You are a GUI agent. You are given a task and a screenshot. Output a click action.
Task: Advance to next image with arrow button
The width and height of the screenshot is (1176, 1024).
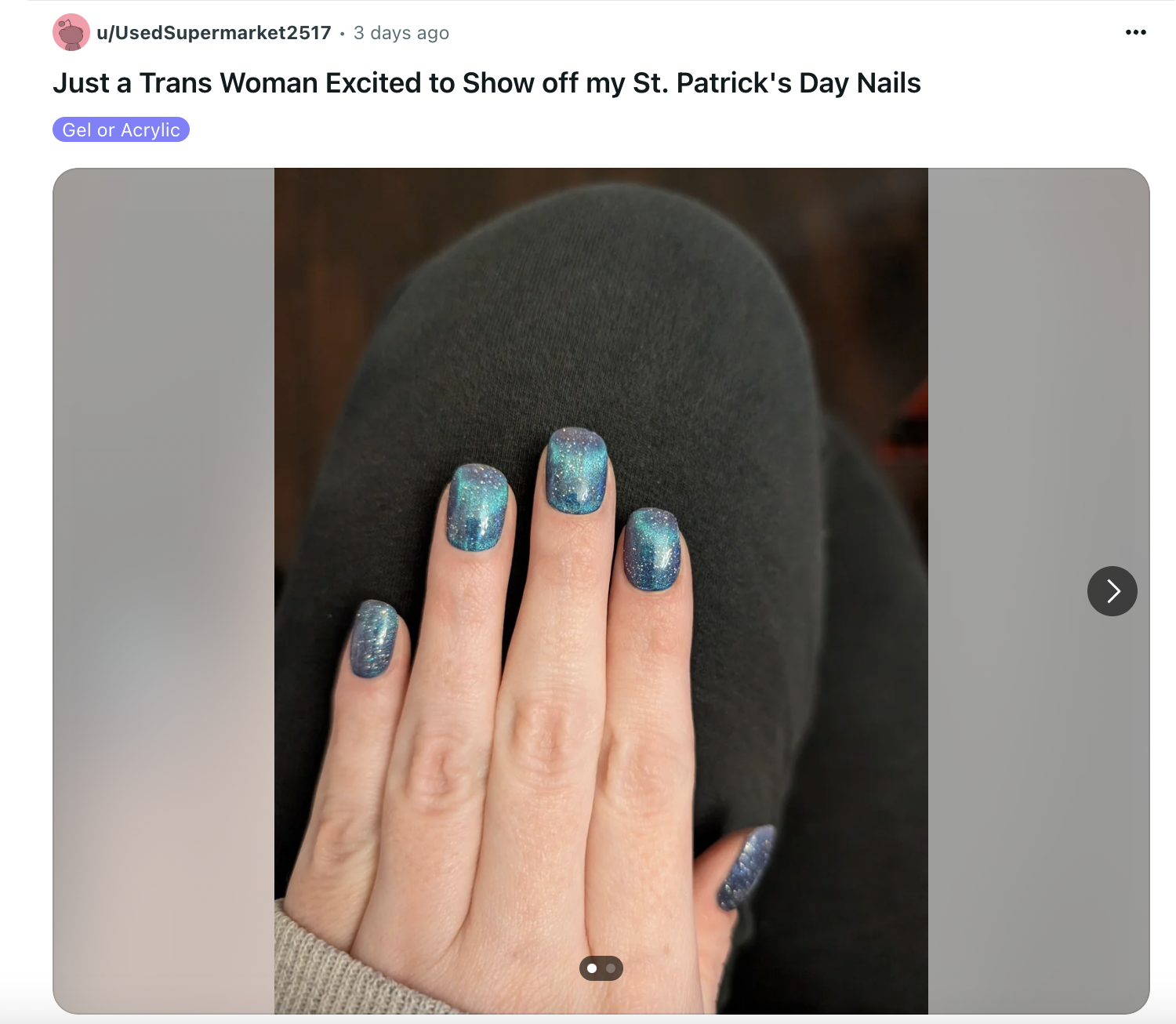1112,591
